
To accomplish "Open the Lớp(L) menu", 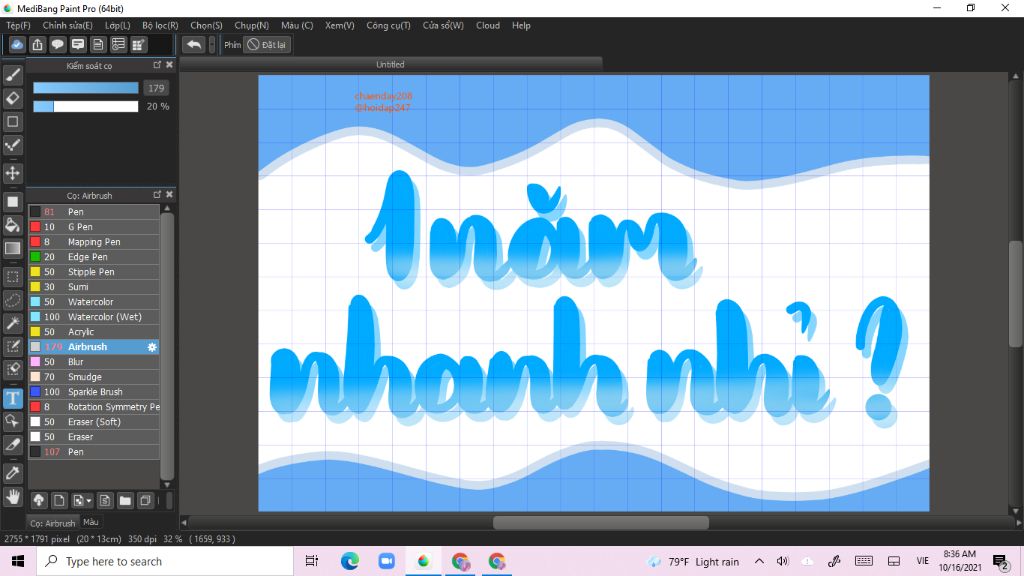I will pos(118,25).
